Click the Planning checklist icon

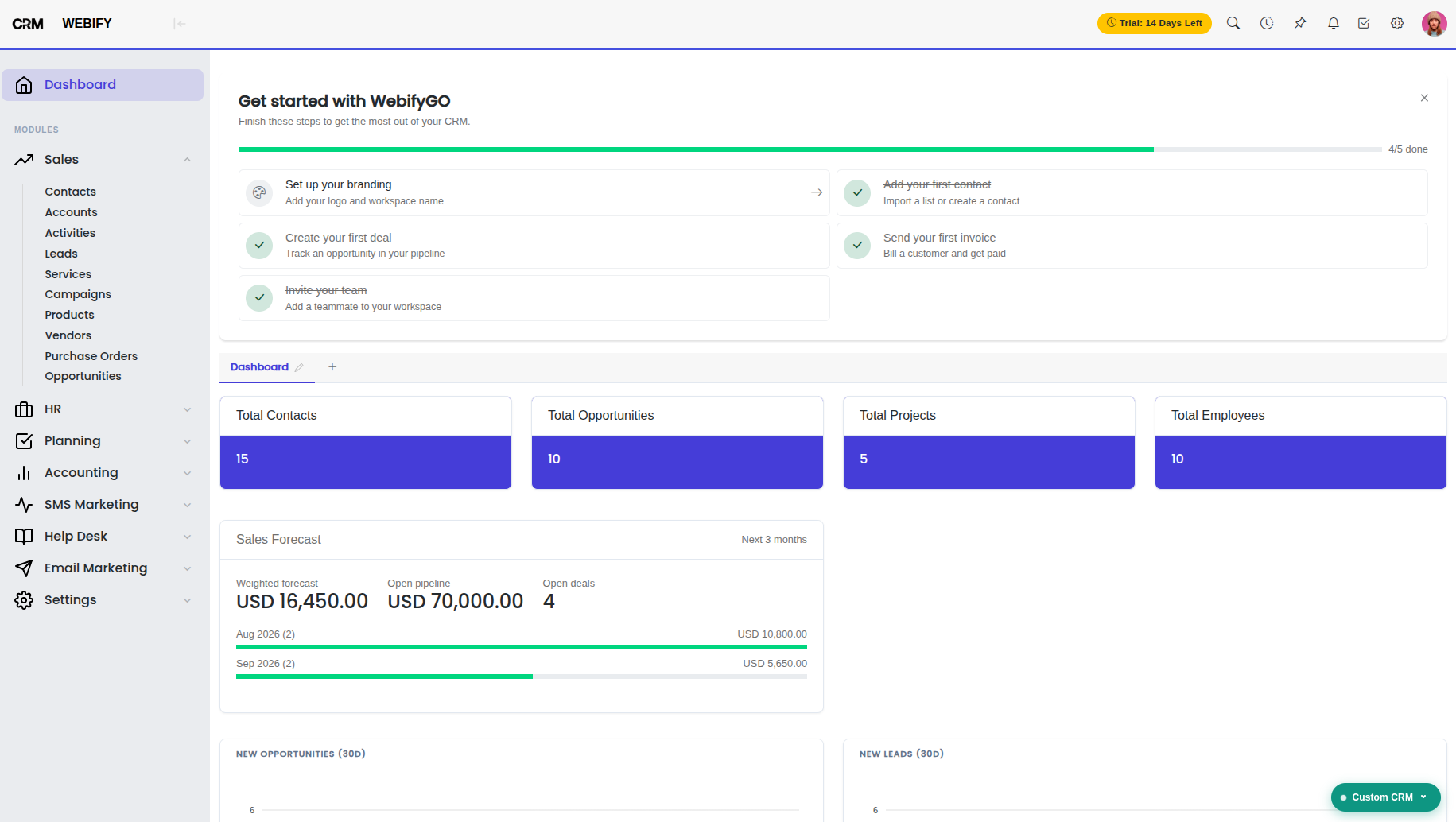tap(24, 441)
